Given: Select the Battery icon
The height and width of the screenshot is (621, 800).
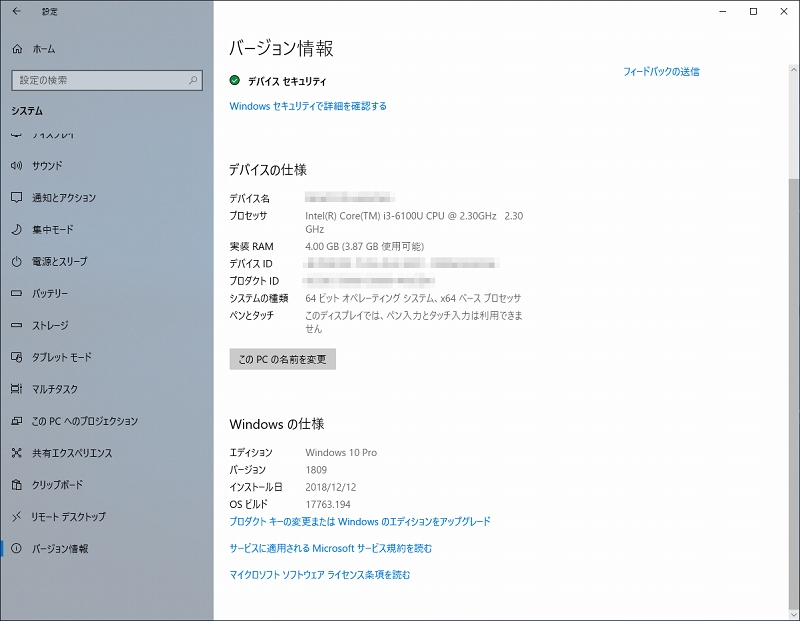Looking at the screenshot, I should (17, 293).
